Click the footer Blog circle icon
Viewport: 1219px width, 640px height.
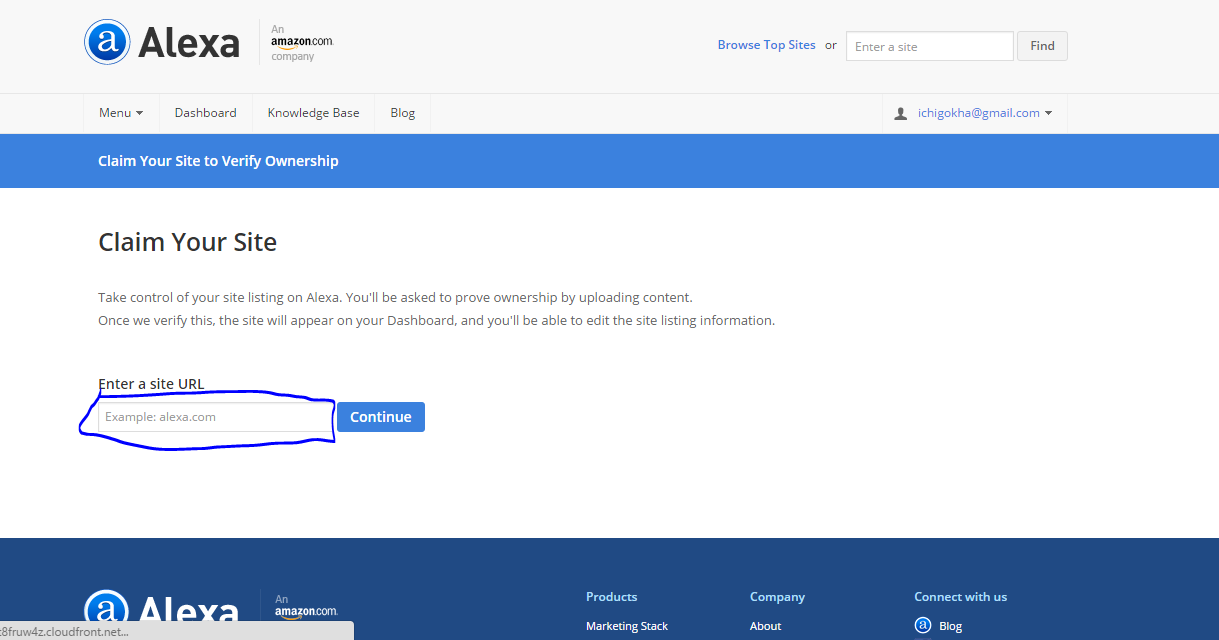pos(922,625)
